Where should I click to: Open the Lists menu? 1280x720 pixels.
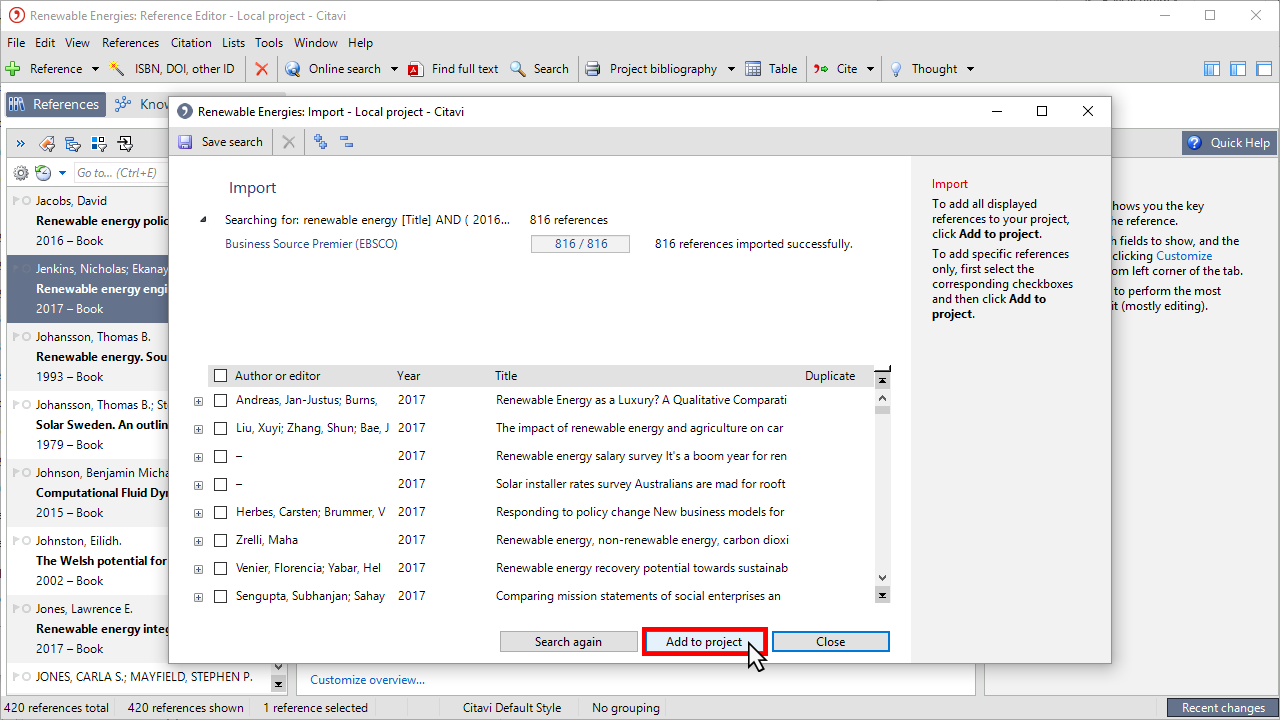point(234,43)
